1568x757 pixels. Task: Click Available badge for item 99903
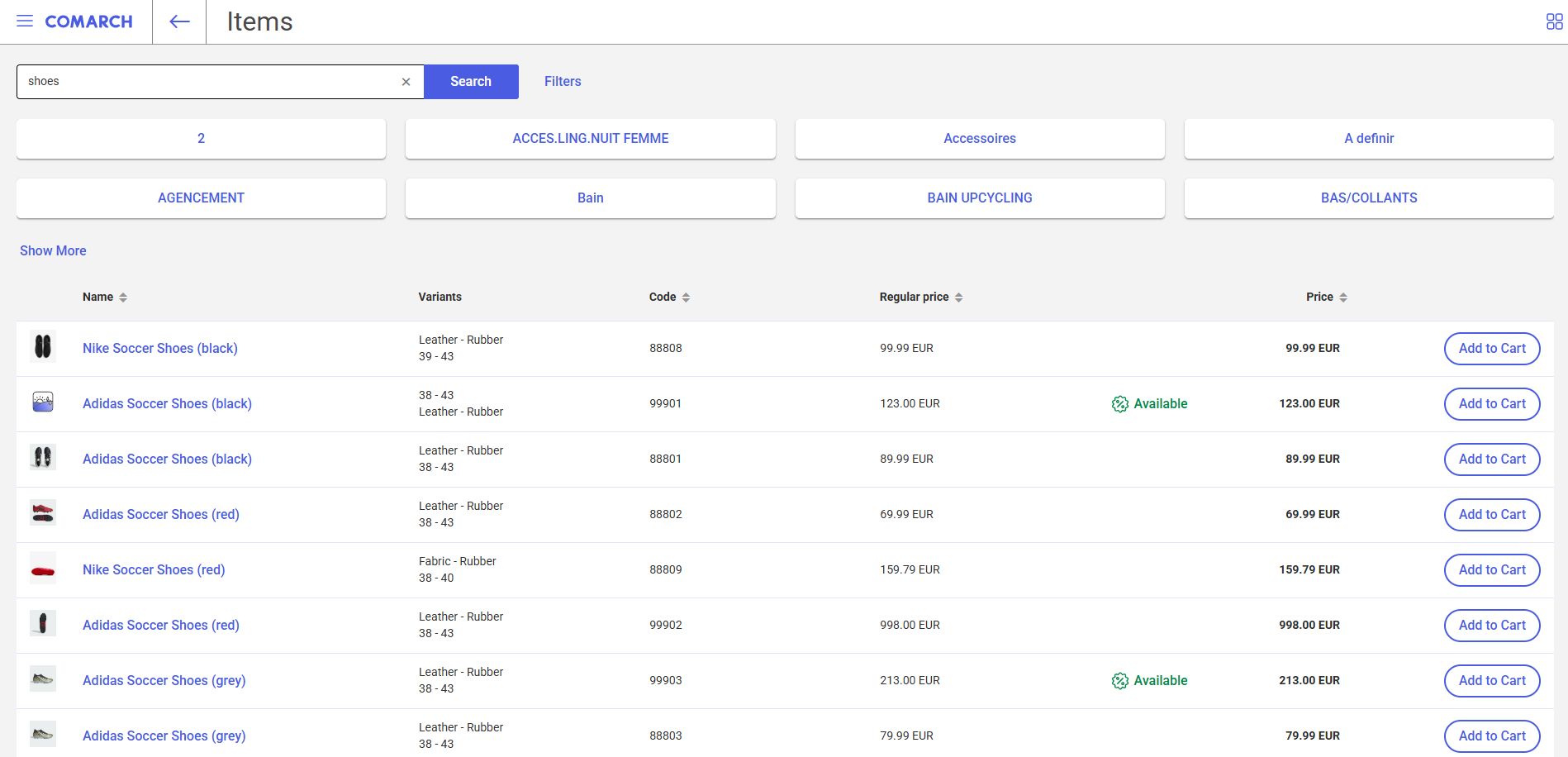pyautogui.click(x=1149, y=680)
